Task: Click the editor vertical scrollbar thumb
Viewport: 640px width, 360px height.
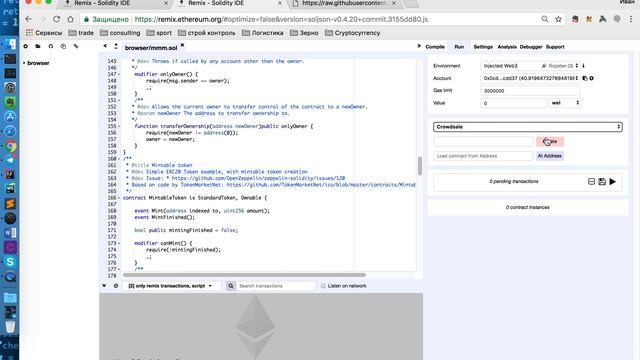Action: [420, 166]
